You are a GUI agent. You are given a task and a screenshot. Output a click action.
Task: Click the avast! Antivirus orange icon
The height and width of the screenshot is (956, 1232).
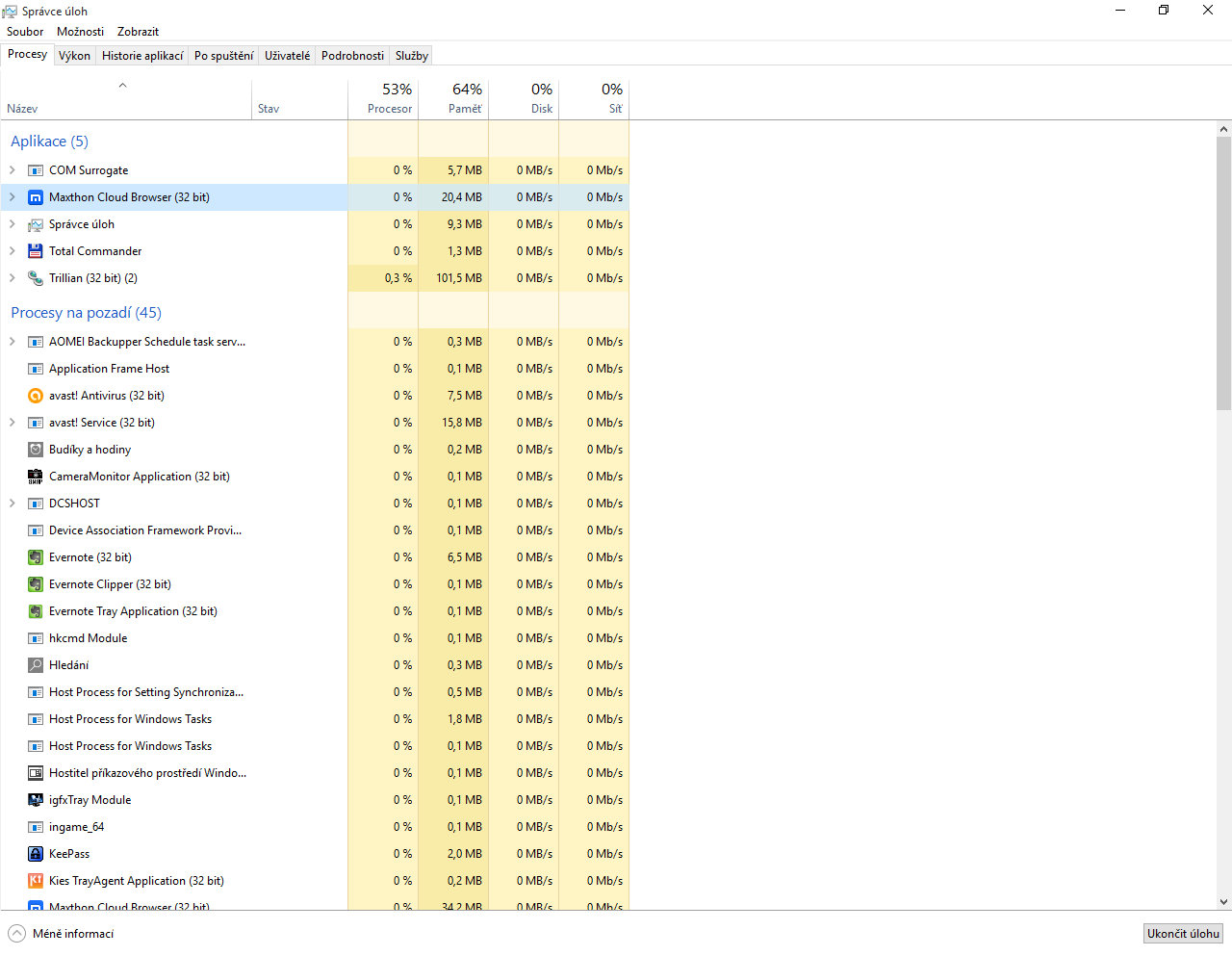point(36,396)
